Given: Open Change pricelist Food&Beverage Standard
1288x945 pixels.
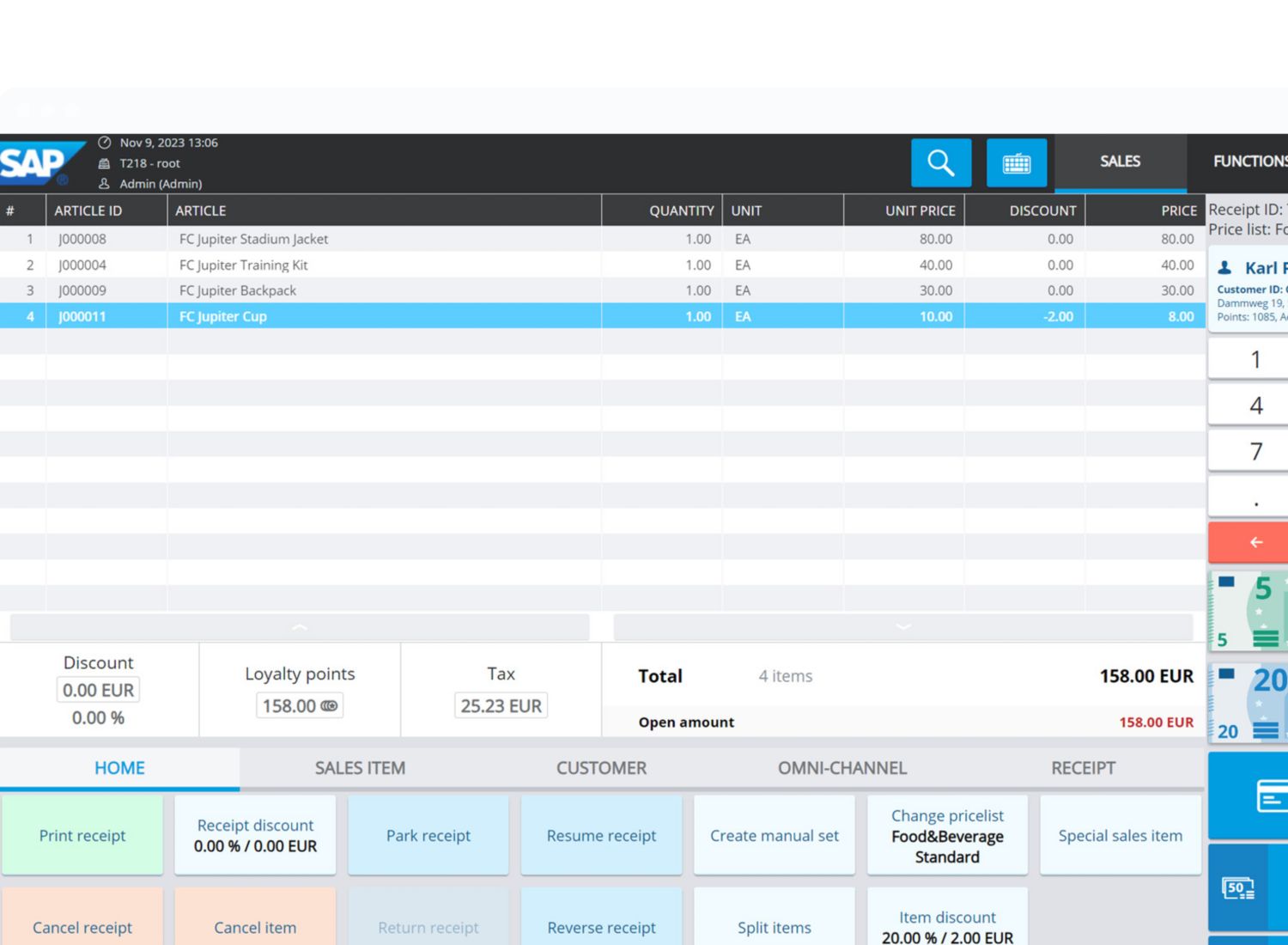Looking at the screenshot, I should 947,836.
